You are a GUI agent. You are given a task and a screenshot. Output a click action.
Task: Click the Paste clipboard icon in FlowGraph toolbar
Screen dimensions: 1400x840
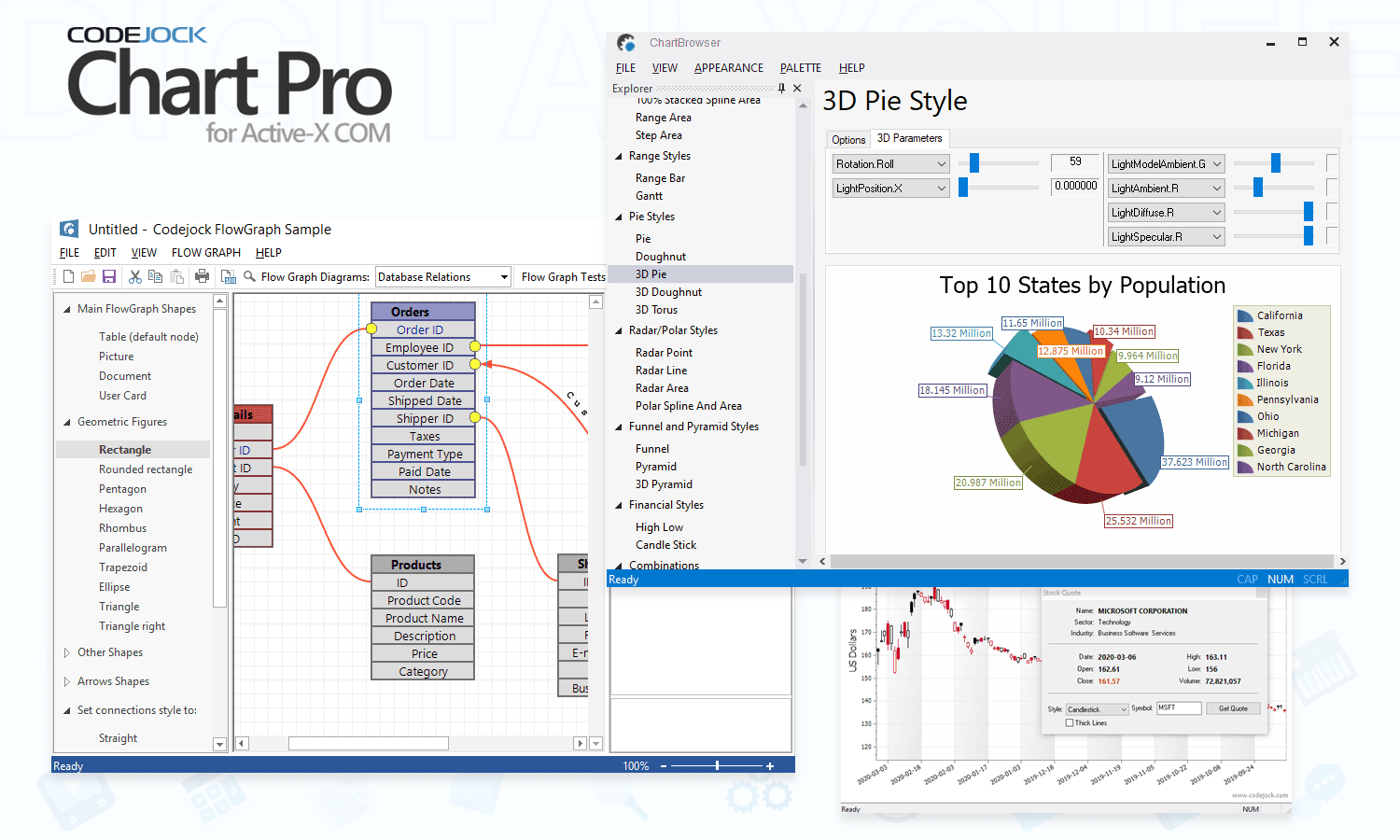[177, 276]
